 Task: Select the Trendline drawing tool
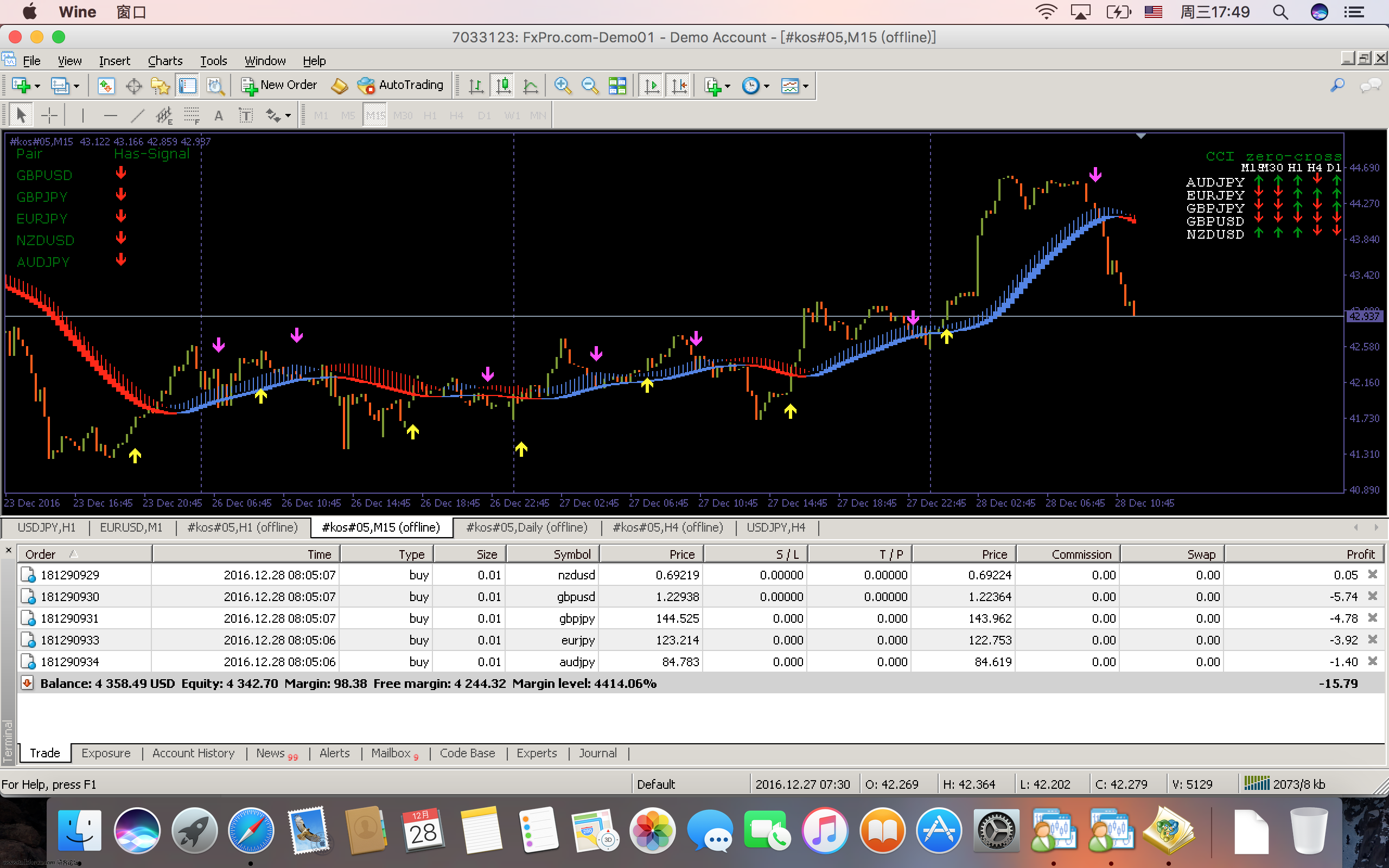pos(137,116)
